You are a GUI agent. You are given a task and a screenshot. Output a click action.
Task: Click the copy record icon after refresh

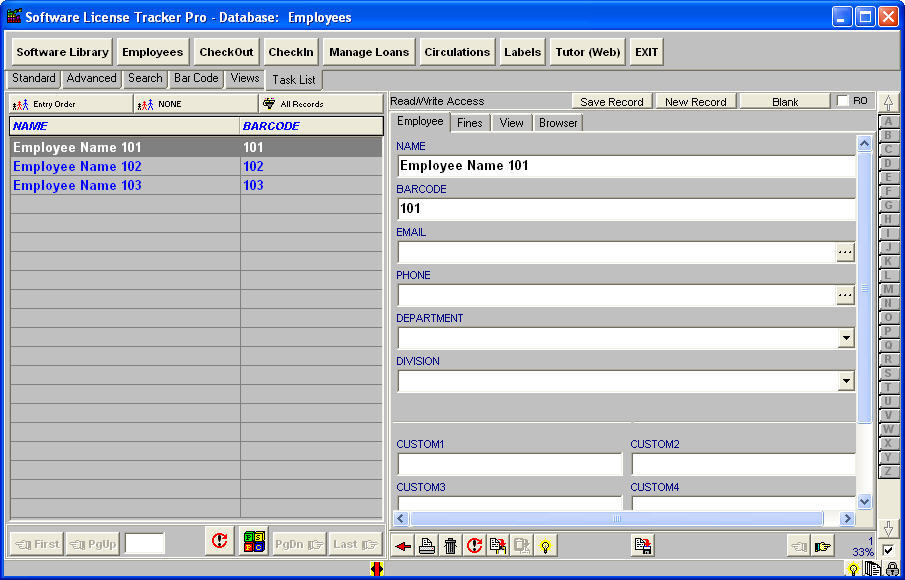(498, 545)
